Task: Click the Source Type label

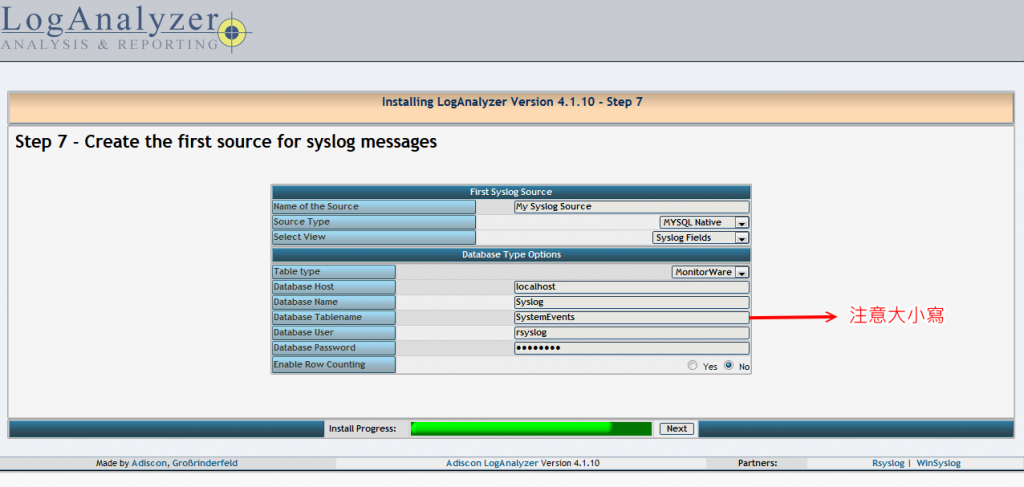Action: [374, 222]
